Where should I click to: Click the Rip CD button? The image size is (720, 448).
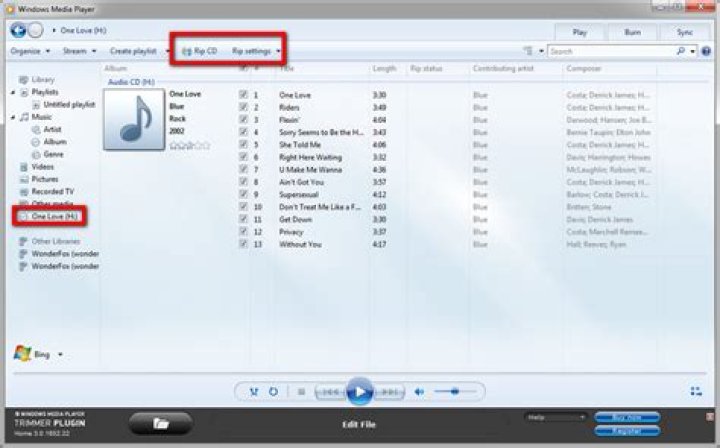pyautogui.click(x=200, y=51)
